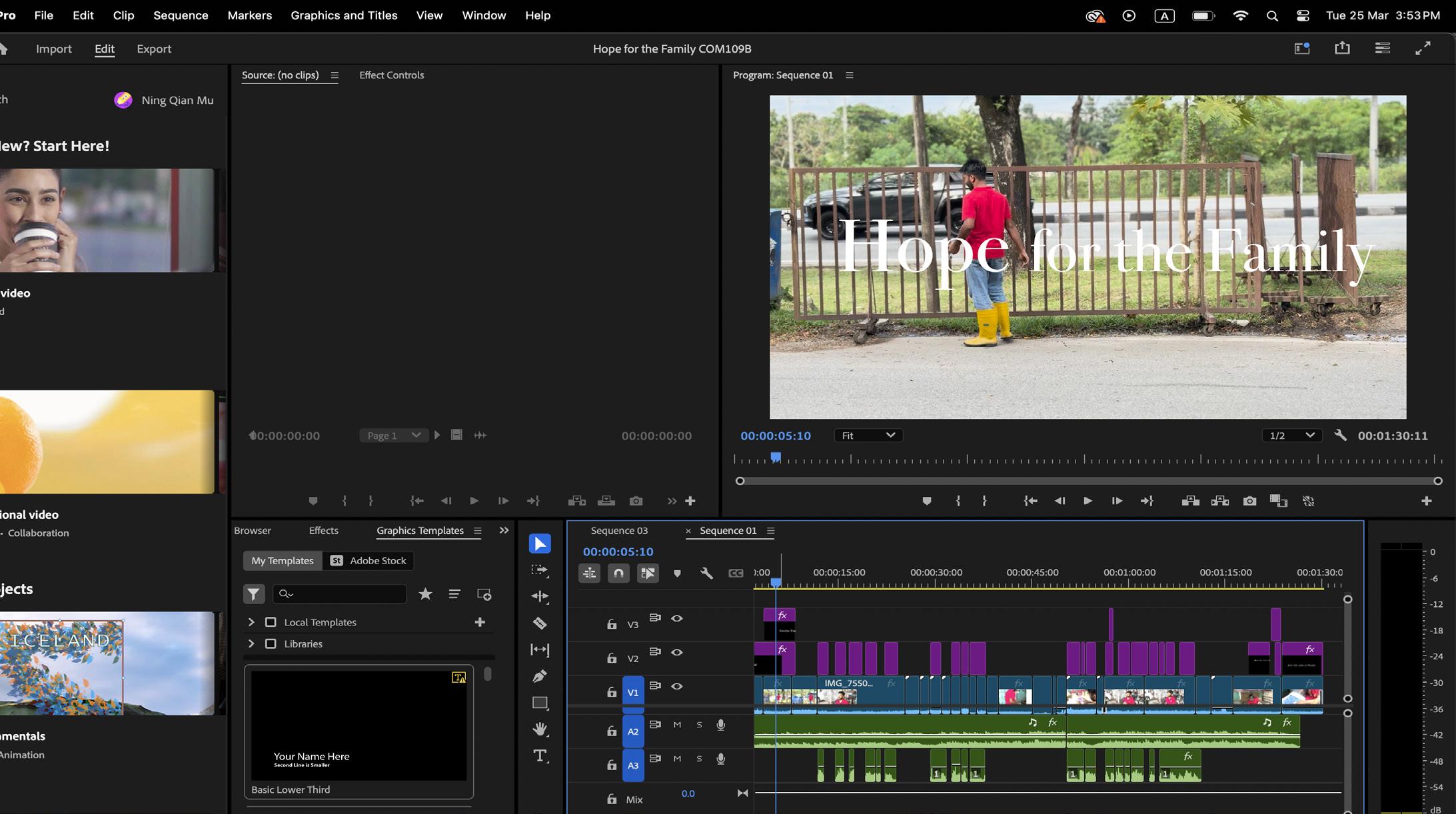Screen dimensions: 1456x814
Task: Open the Fit zoom level dropdown
Action: pos(868,436)
